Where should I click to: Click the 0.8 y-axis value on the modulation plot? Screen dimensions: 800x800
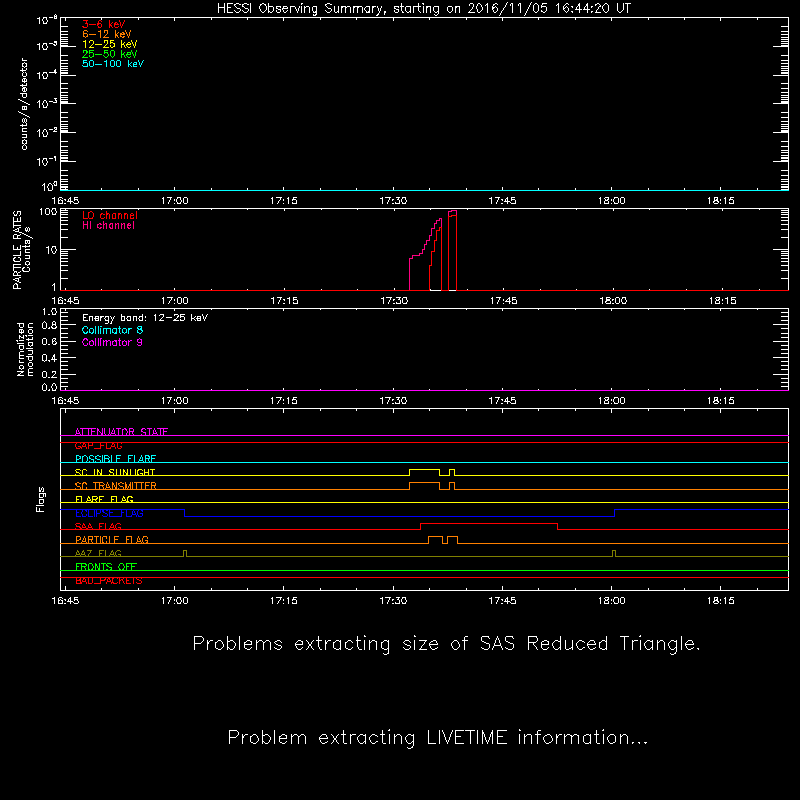pyautogui.click(x=49, y=326)
